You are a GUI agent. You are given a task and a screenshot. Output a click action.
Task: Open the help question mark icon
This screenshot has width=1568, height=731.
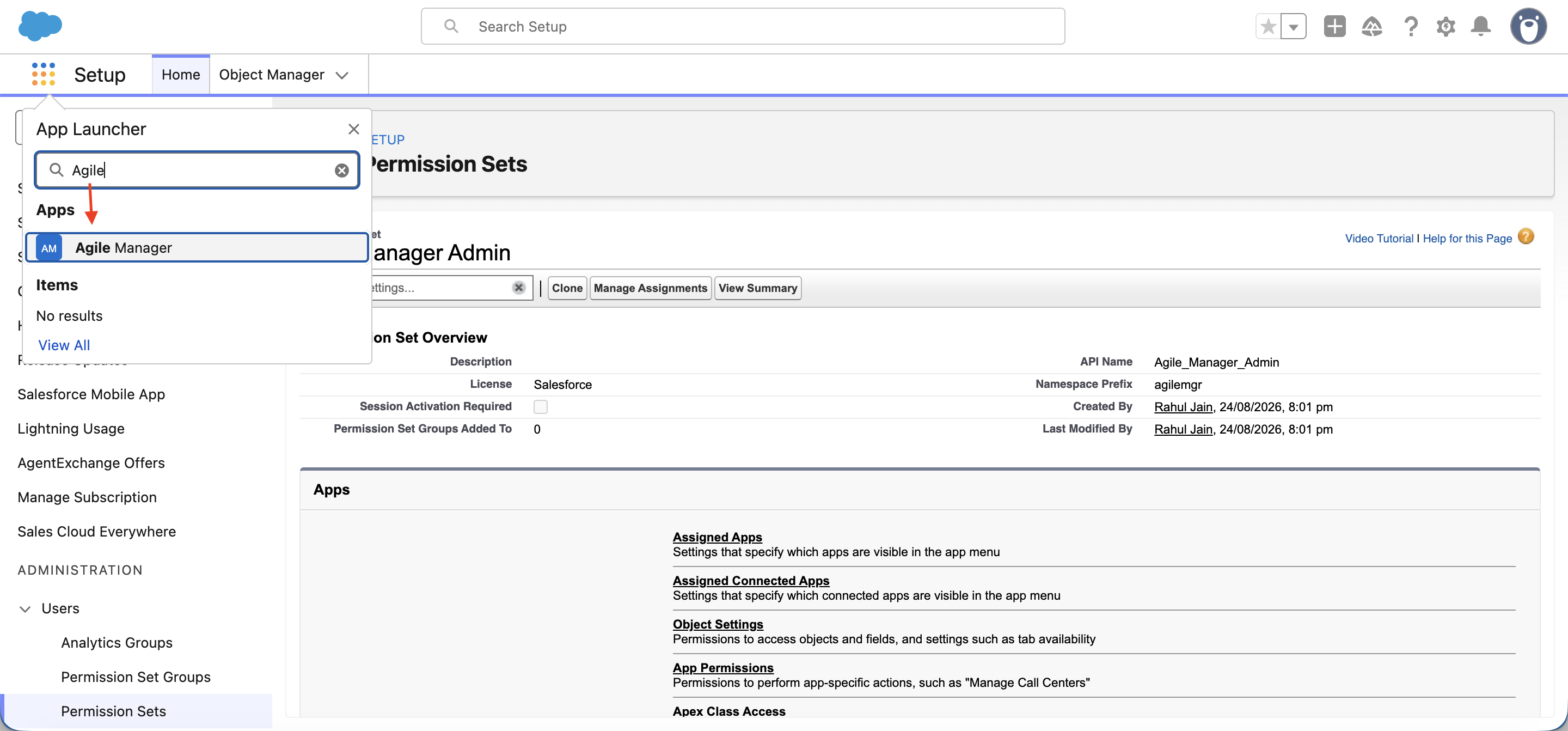pyautogui.click(x=1410, y=26)
